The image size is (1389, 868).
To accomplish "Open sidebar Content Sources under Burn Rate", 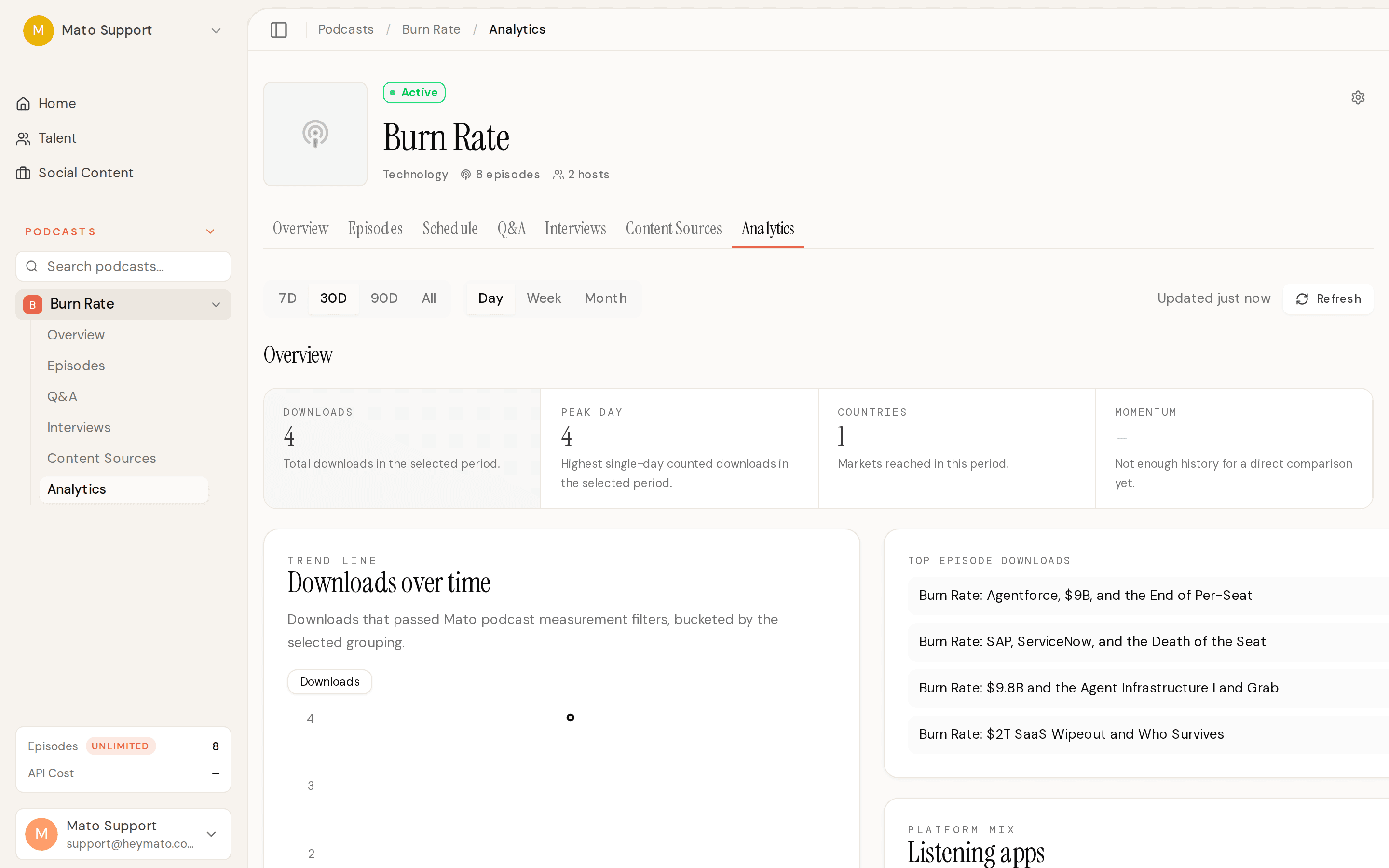I will 102,458.
